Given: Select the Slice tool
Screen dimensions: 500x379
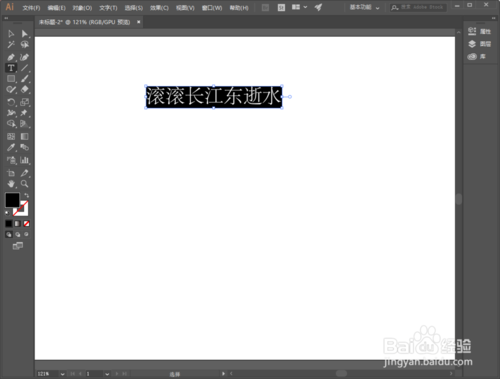Looking at the screenshot, I should (x=24, y=173).
